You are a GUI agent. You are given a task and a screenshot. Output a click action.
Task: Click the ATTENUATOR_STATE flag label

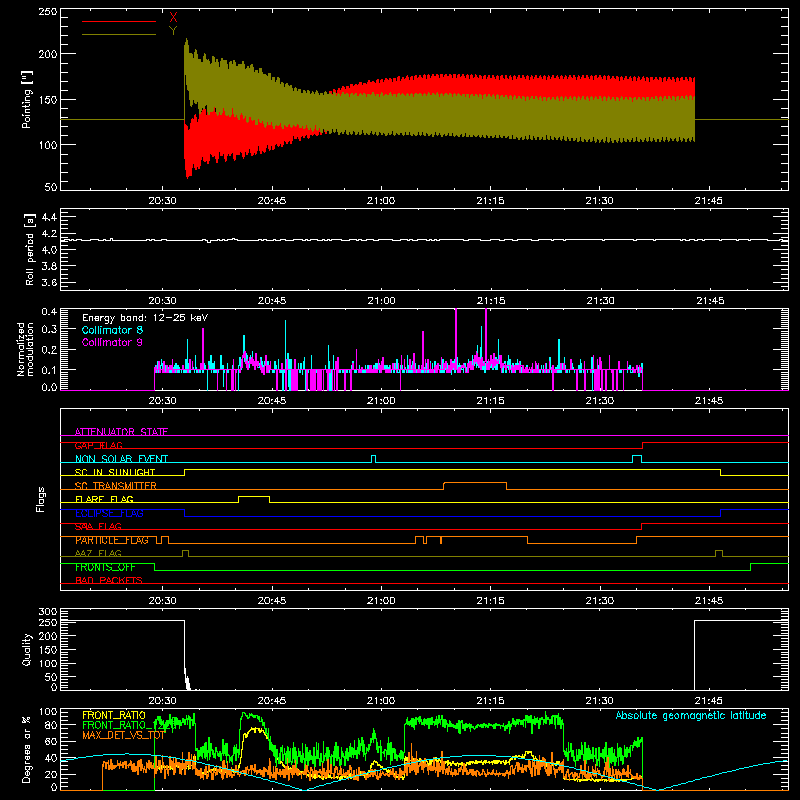click(x=121, y=432)
